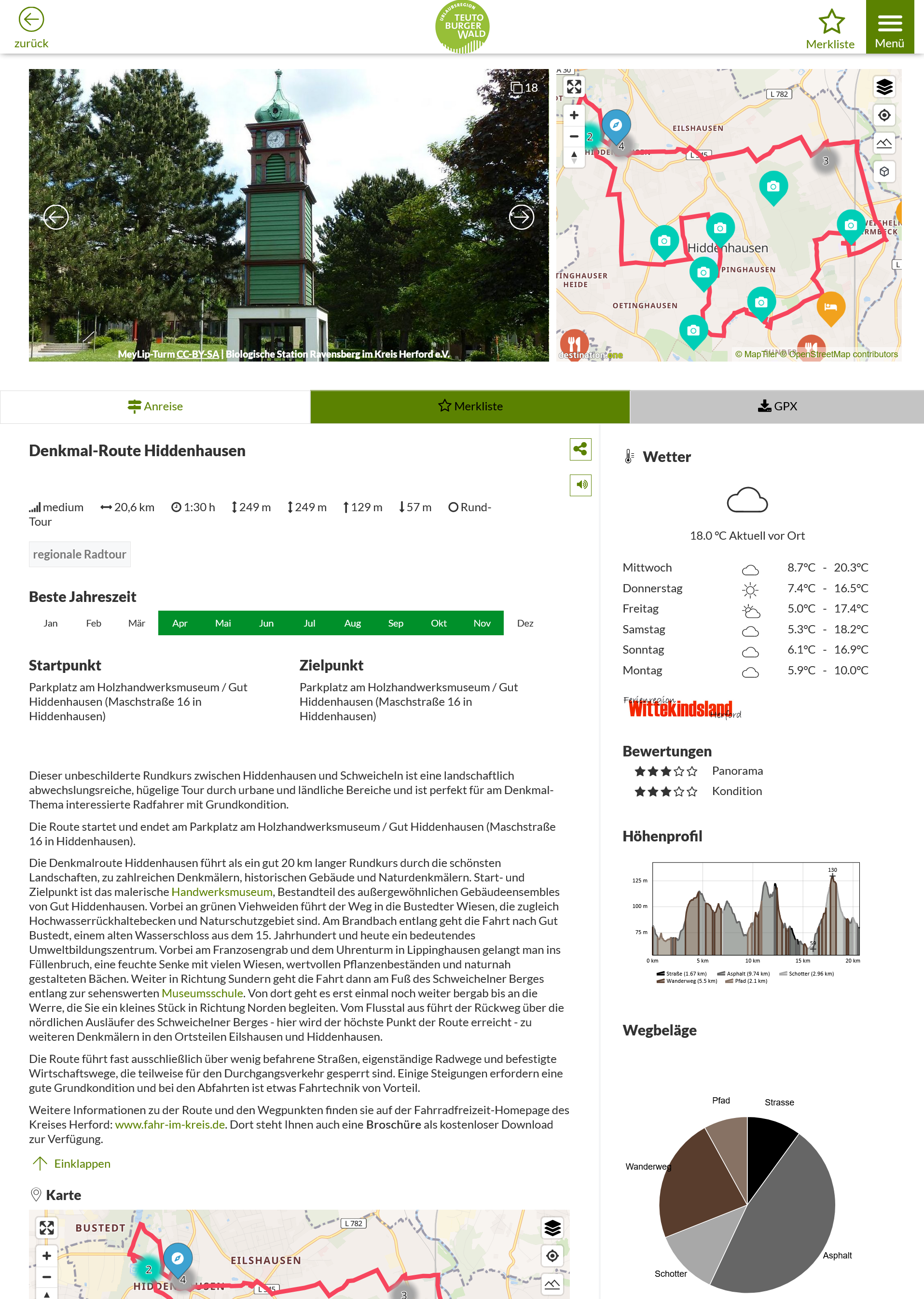Toggle Straße entry in Höhenprofil legend
Image resolution: width=924 pixels, height=1299 pixels.
681,974
